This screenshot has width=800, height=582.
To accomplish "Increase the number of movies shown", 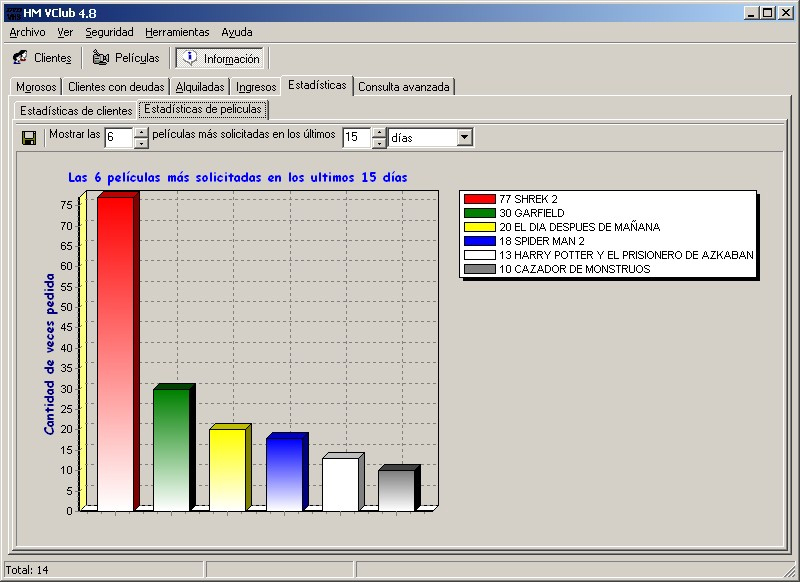I will 141,132.
